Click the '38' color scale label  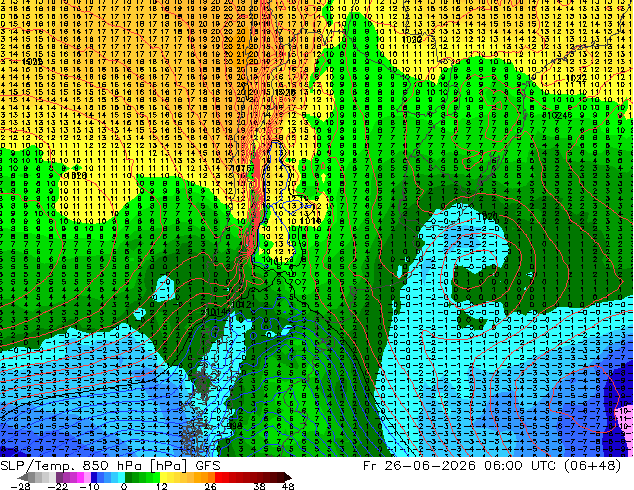pyautogui.click(x=259, y=486)
